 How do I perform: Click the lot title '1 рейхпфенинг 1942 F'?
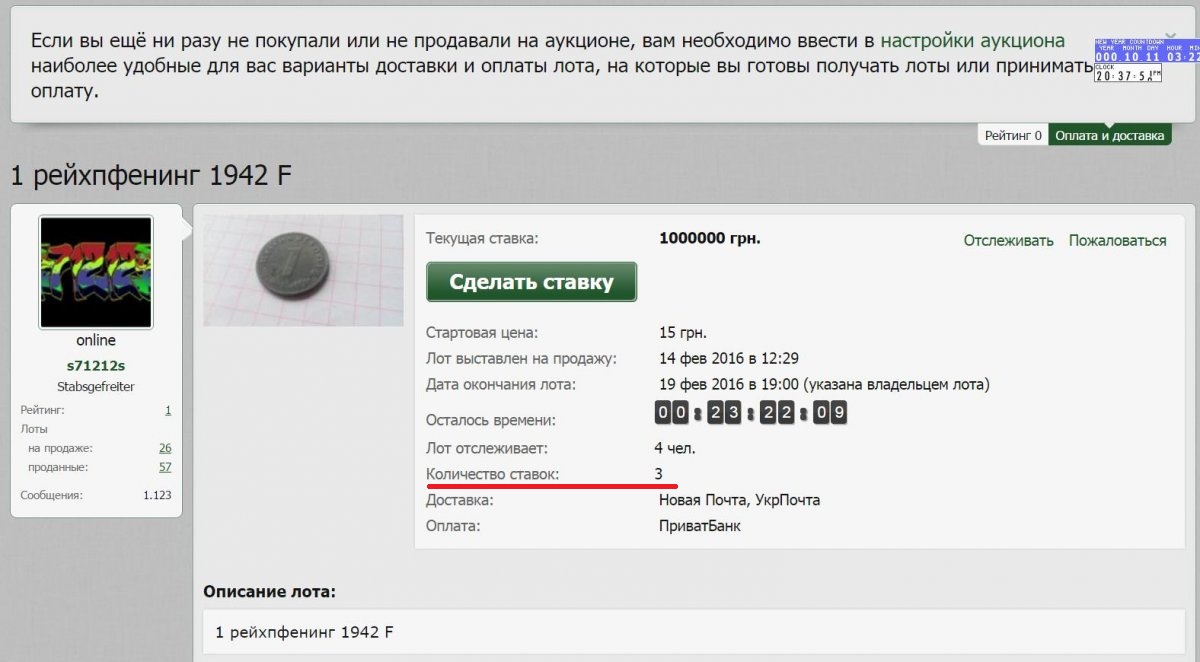click(x=151, y=176)
